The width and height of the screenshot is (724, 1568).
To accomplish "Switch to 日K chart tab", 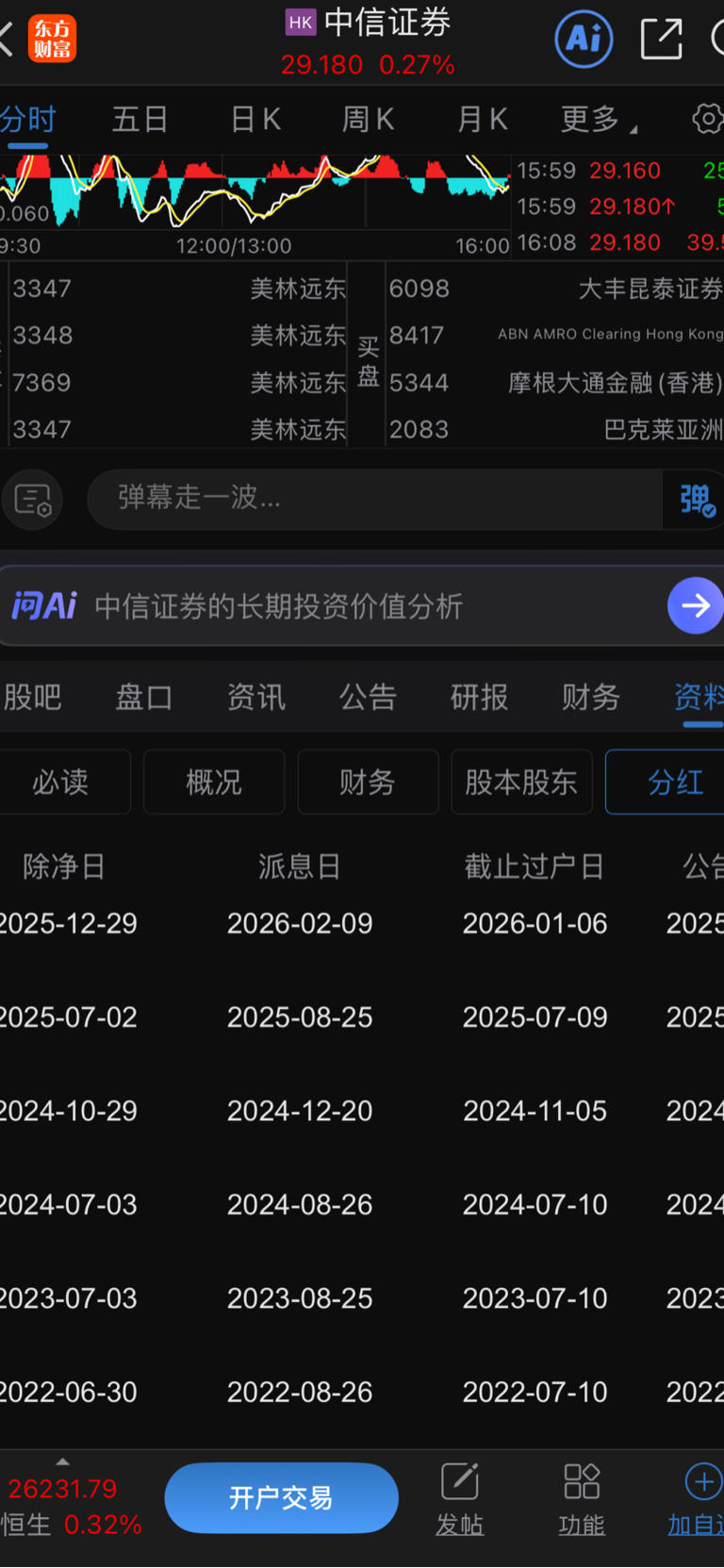I will 255,120.
